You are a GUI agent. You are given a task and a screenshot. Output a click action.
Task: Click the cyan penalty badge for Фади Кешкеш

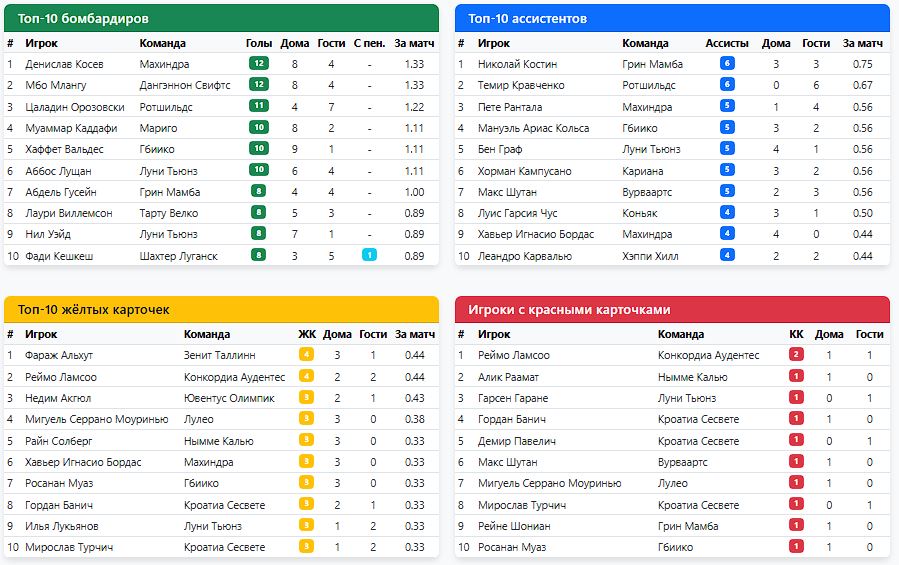369,255
